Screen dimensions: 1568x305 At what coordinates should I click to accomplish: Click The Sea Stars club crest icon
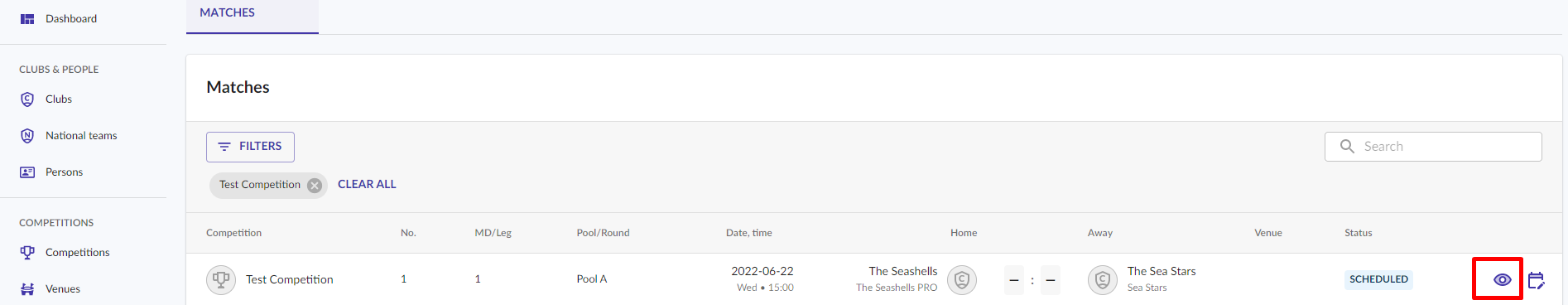pos(1103,280)
